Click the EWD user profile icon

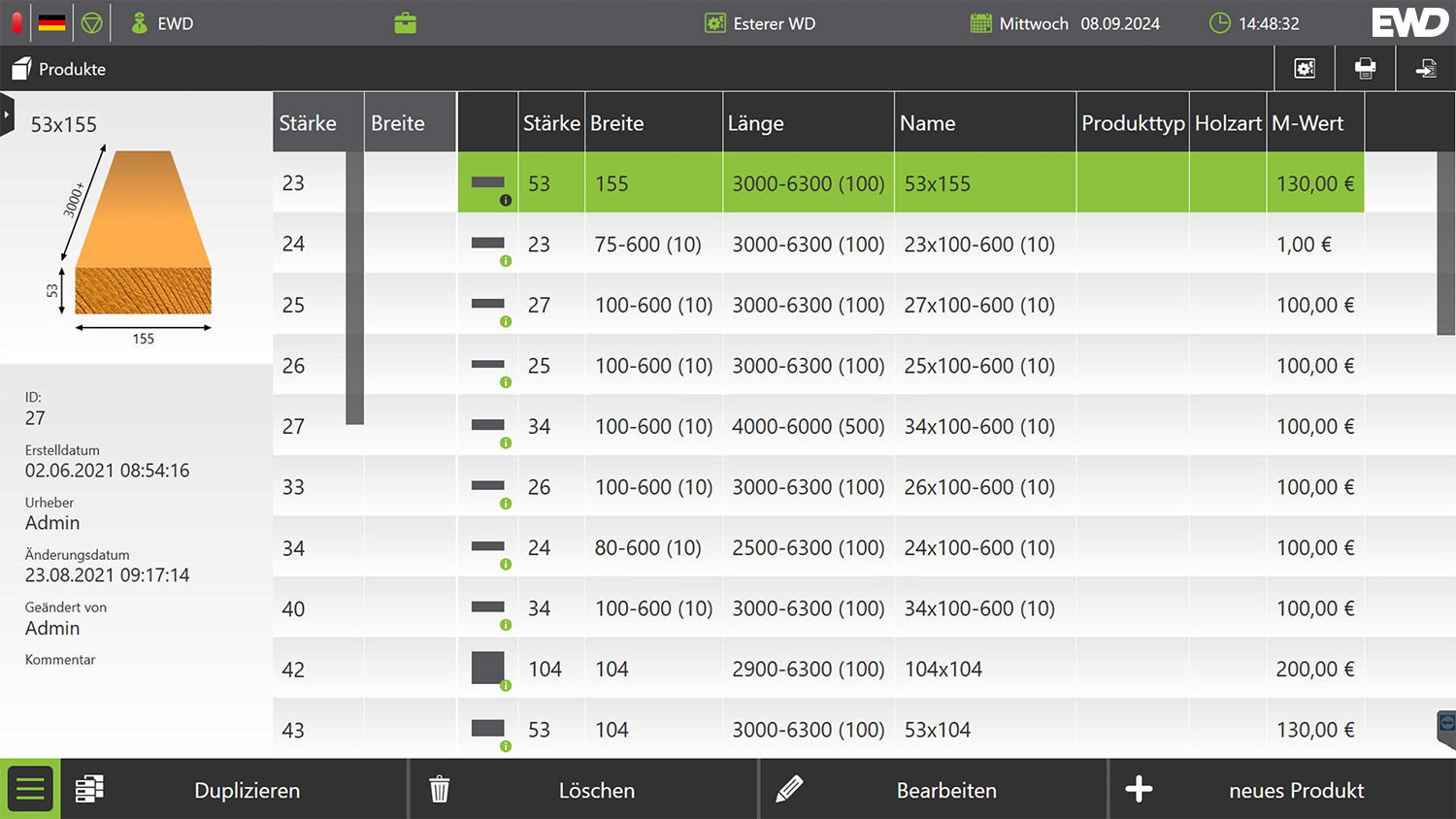[x=141, y=23]
